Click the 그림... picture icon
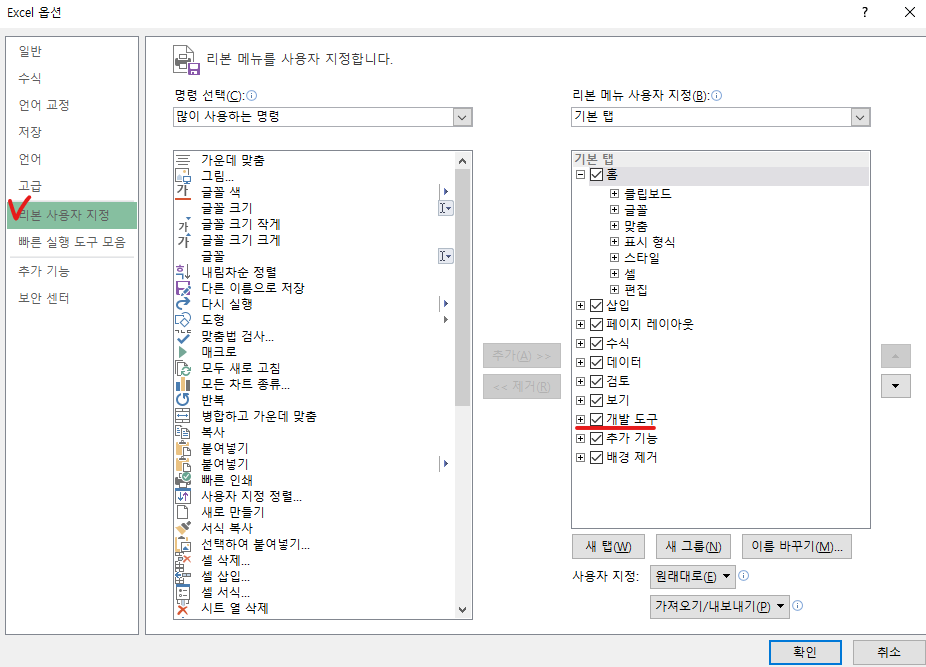 coord(183,176)
